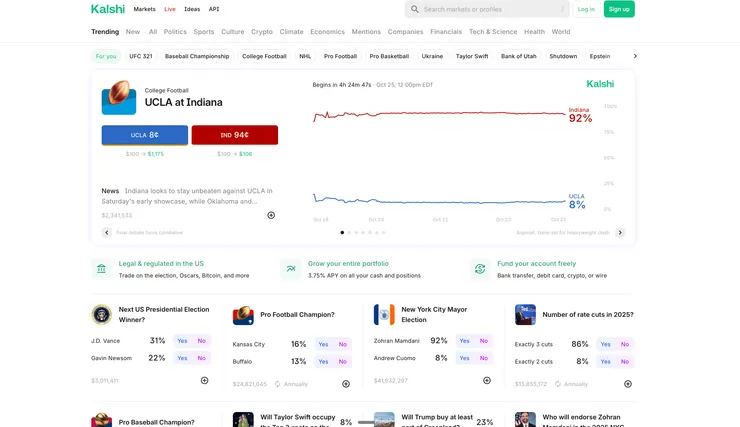Add UCLA at Indiana market with plus icon
Screen dimensions: 740x427
tap(271, 215)
